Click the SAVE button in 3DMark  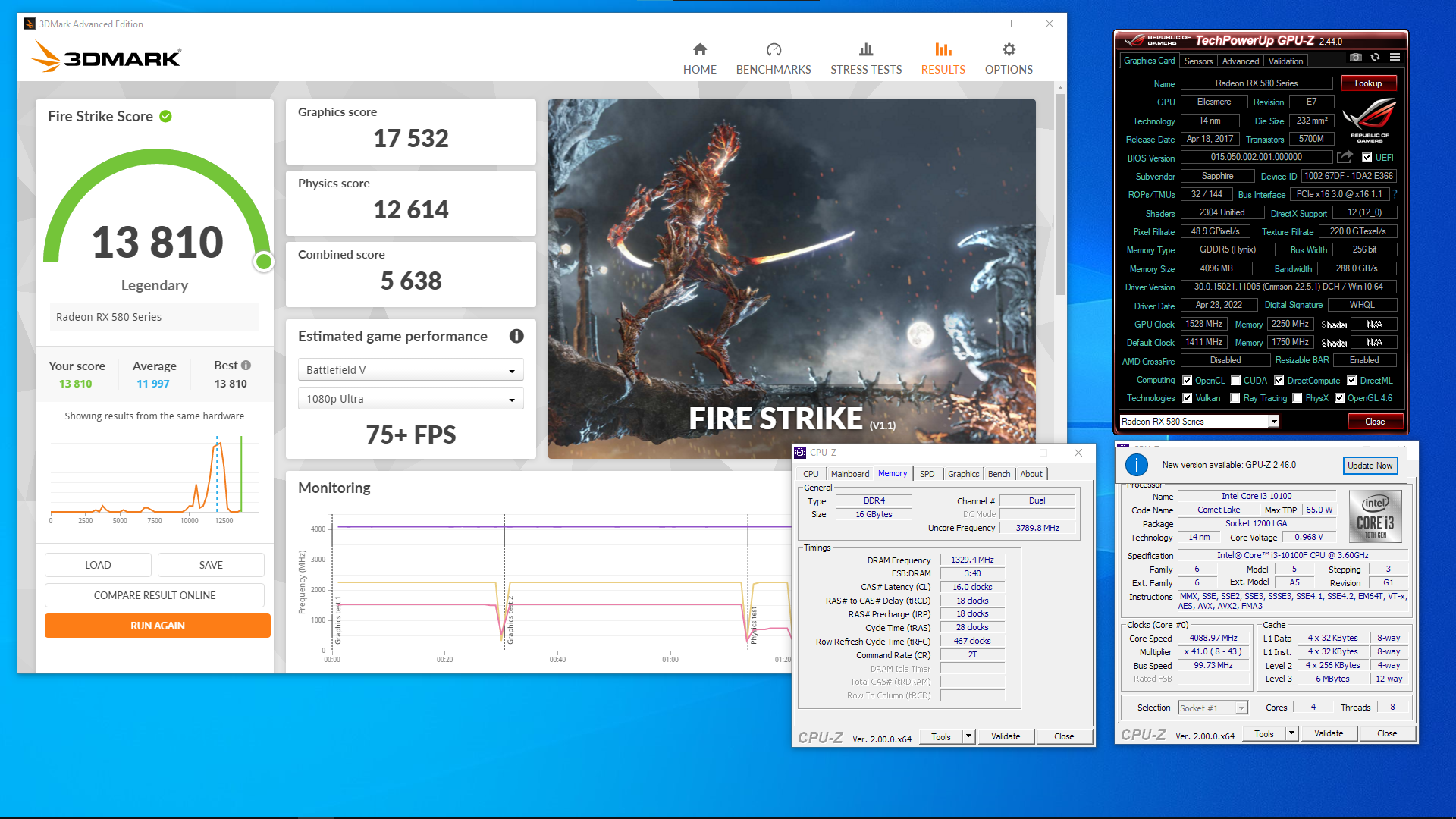[211, 565]
